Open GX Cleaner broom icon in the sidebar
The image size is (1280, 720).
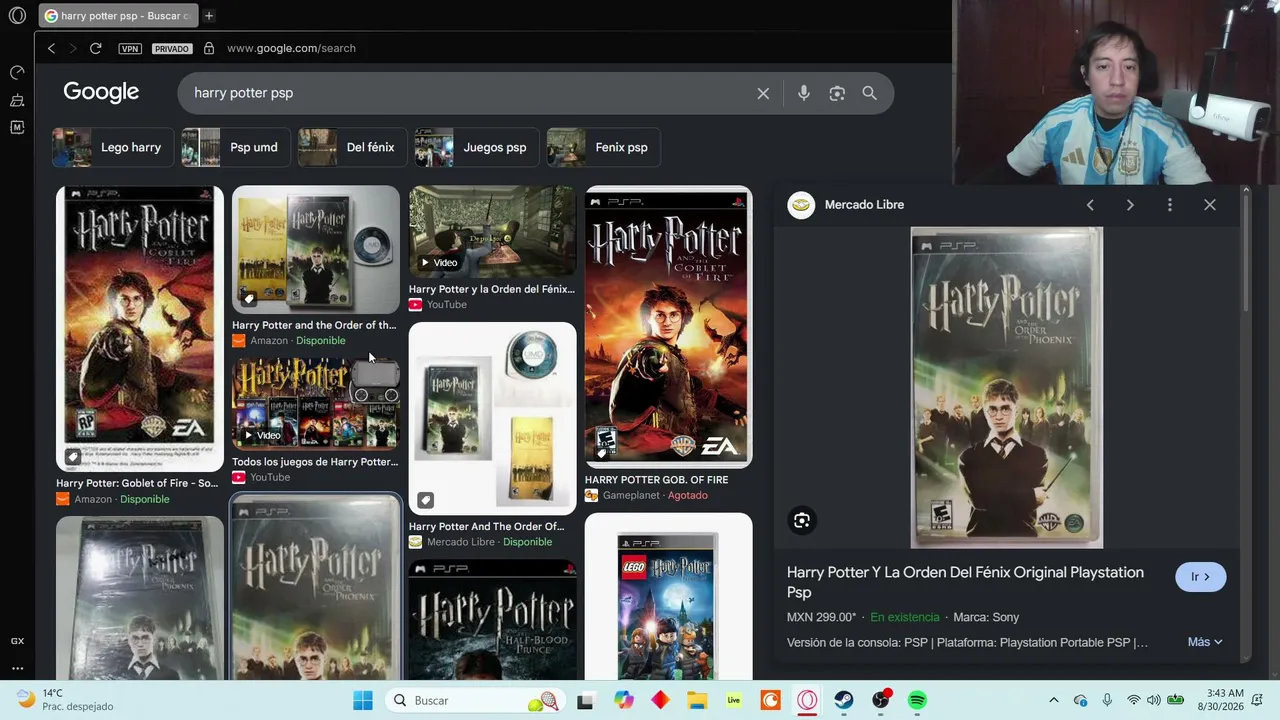[x=17, y=100]
